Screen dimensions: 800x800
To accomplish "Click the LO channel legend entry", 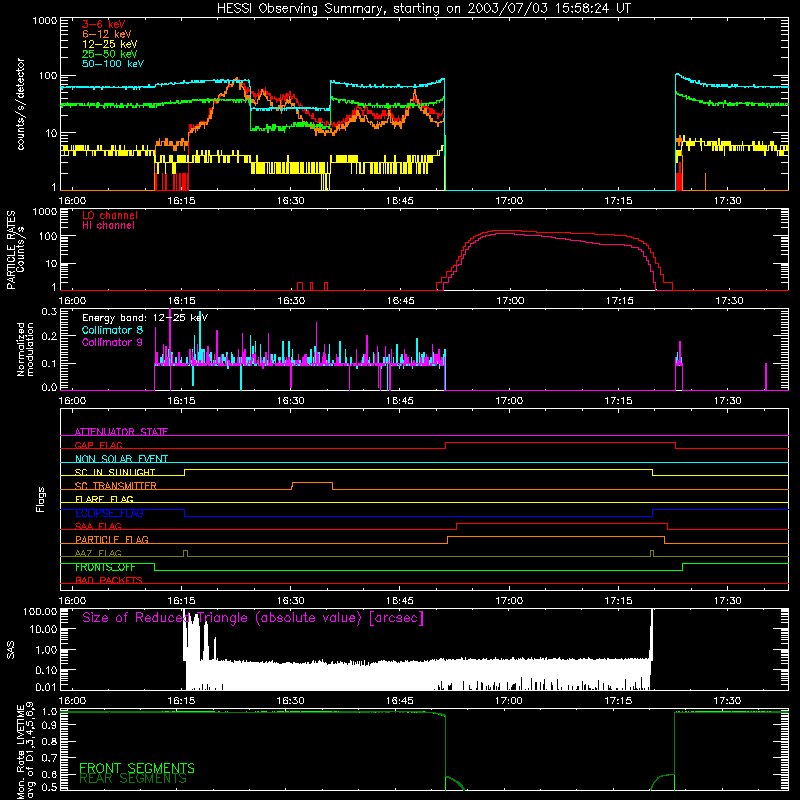I will [110, 215].
